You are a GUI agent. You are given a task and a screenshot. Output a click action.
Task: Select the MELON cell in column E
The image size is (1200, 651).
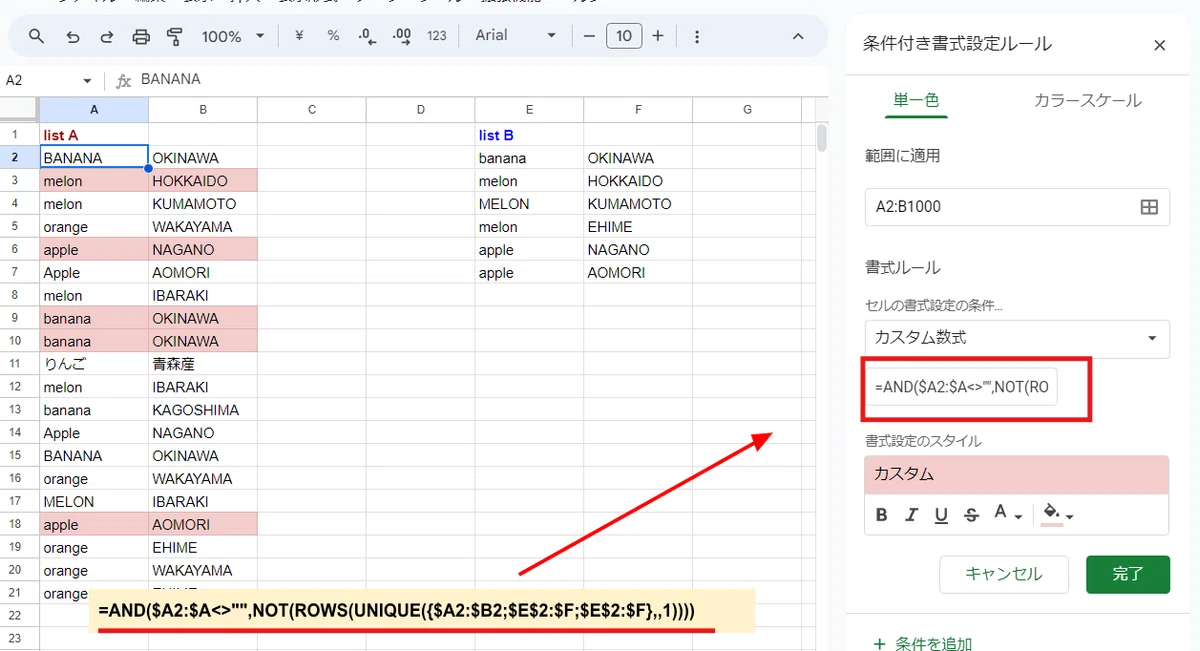point(529,204)
